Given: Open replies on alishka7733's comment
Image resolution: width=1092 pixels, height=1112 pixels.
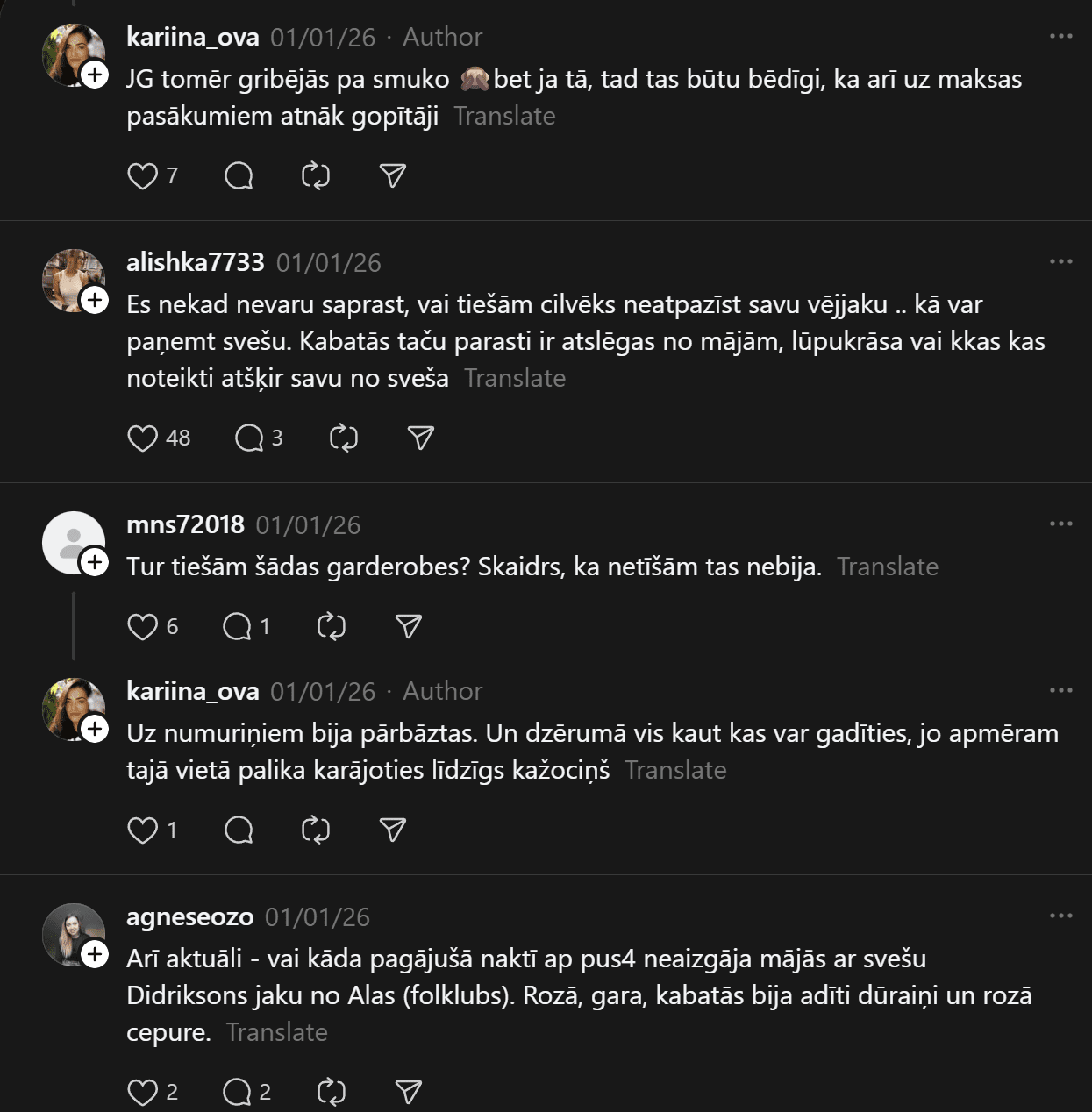Looking at the screenshot, I should tap(249, 438).
